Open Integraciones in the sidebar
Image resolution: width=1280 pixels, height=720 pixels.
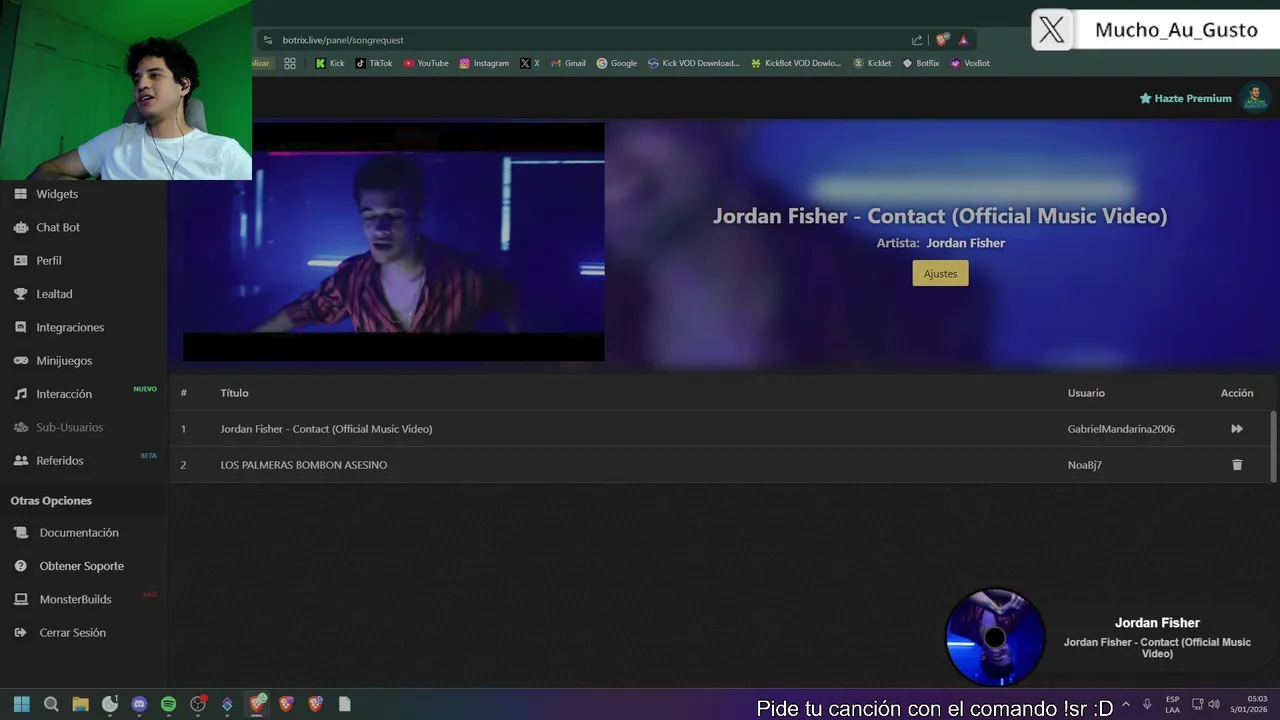click(70, 327)
